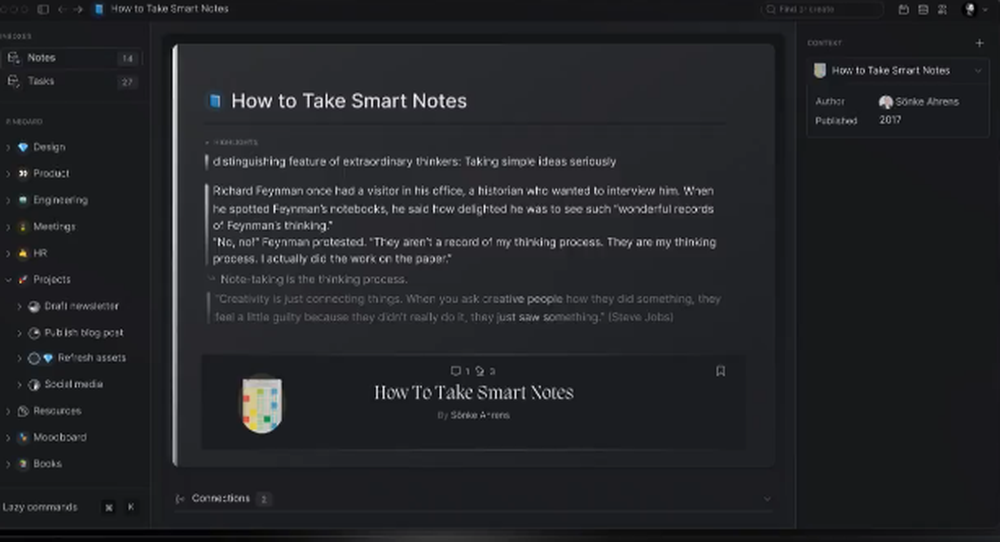Click the blue book icon in title bar
Image resolution: width=1000 pixels, height=542 pixels.
pos(99,10)
